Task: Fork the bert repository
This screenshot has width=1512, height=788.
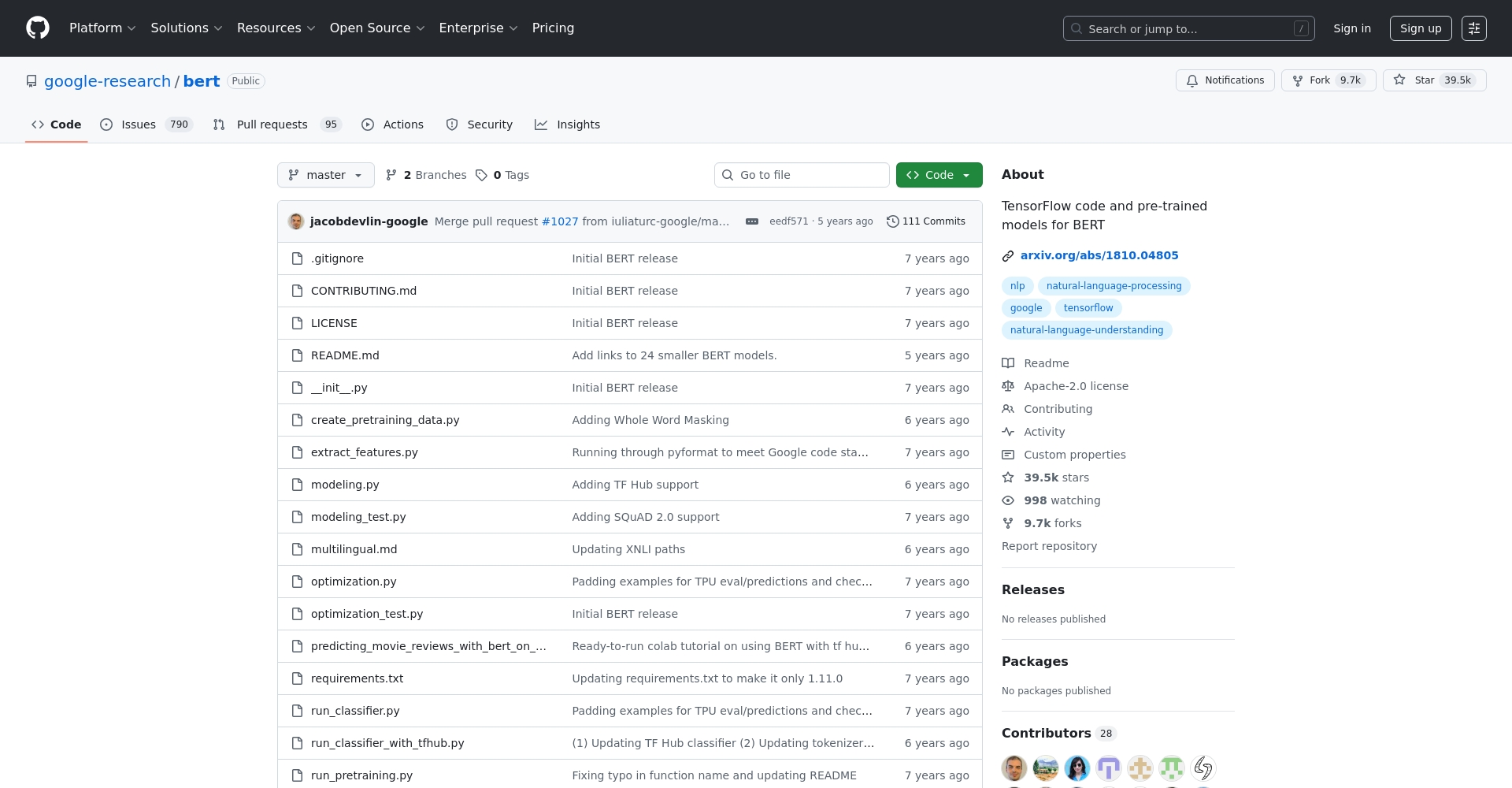Action: [1329, 80]
